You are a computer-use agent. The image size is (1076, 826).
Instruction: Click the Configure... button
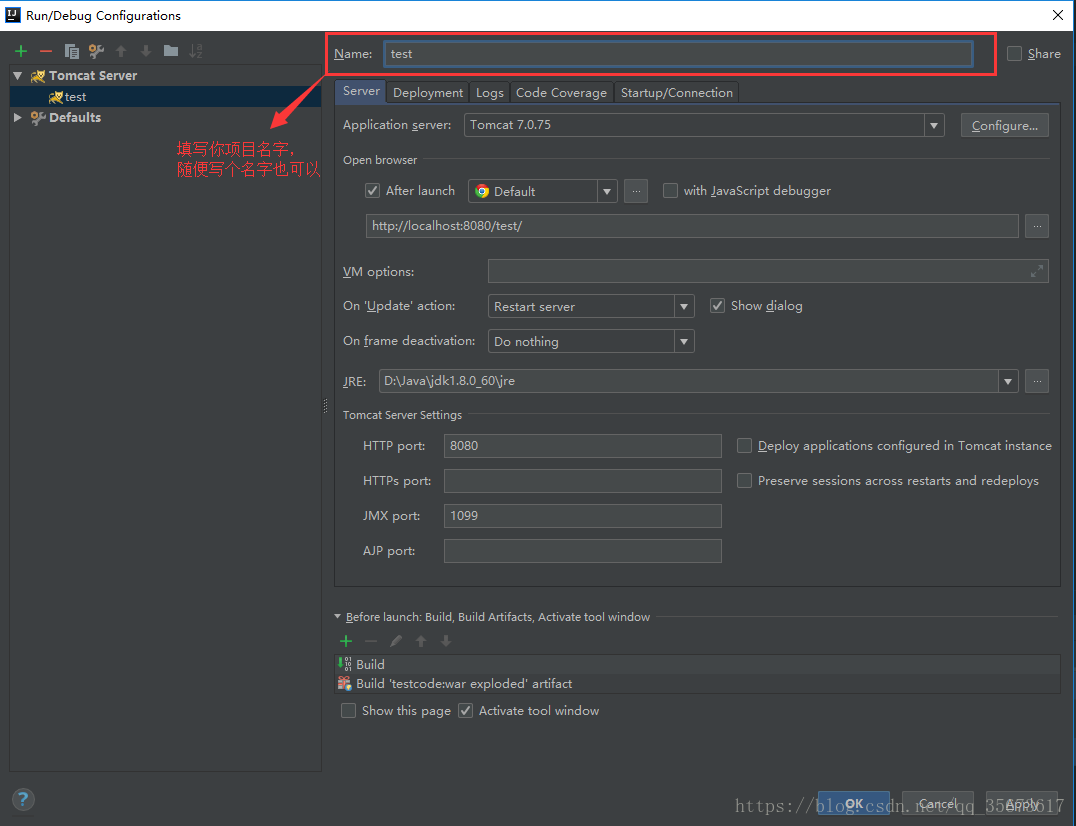[1005, 126]
